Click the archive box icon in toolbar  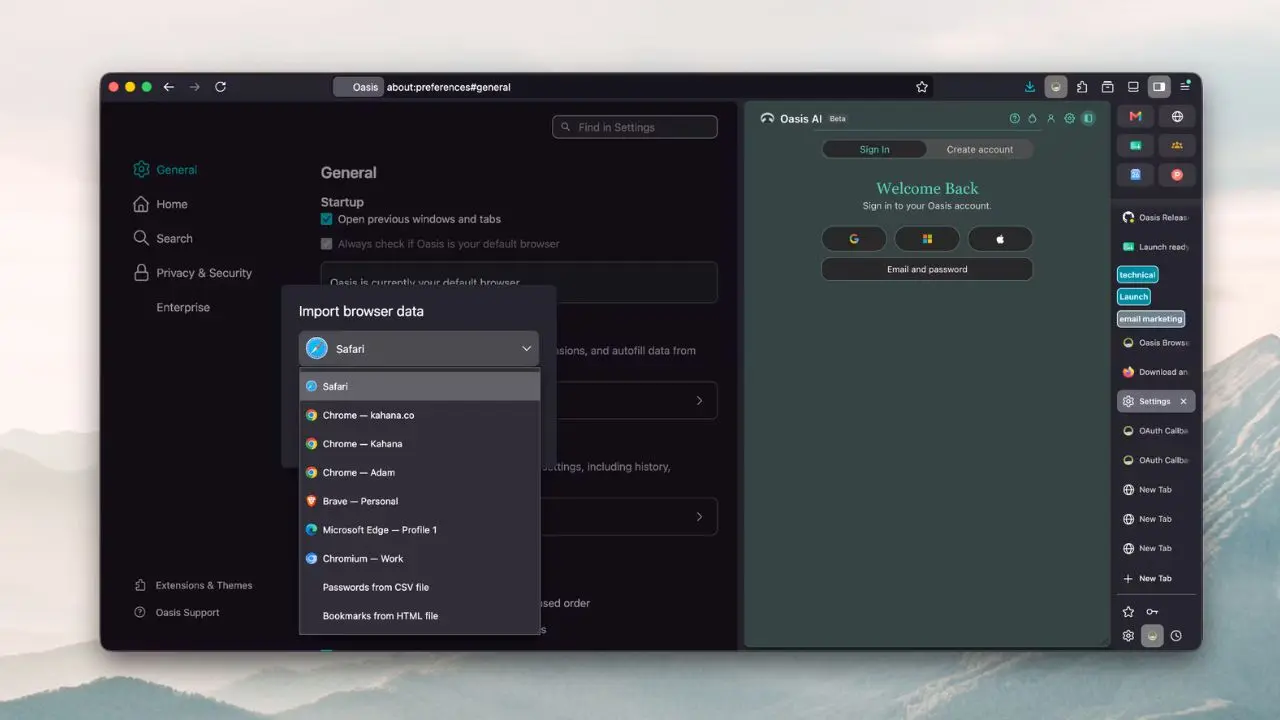(1108, 87)
